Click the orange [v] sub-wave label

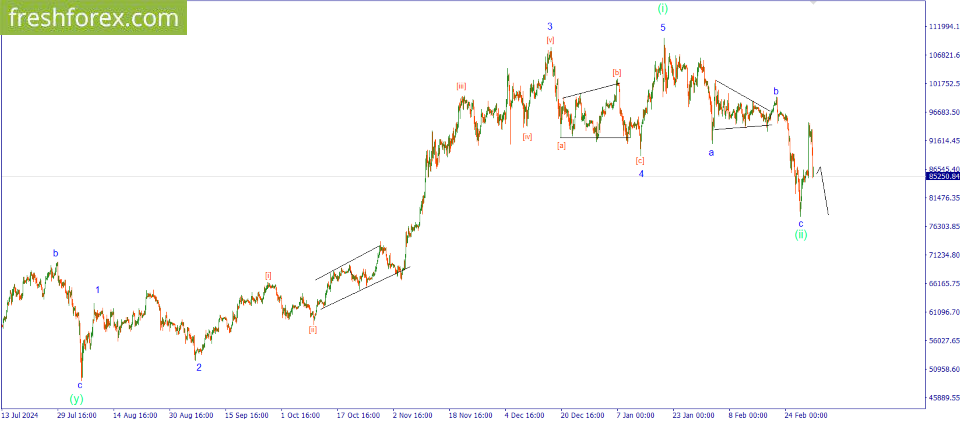click(550, 40)
